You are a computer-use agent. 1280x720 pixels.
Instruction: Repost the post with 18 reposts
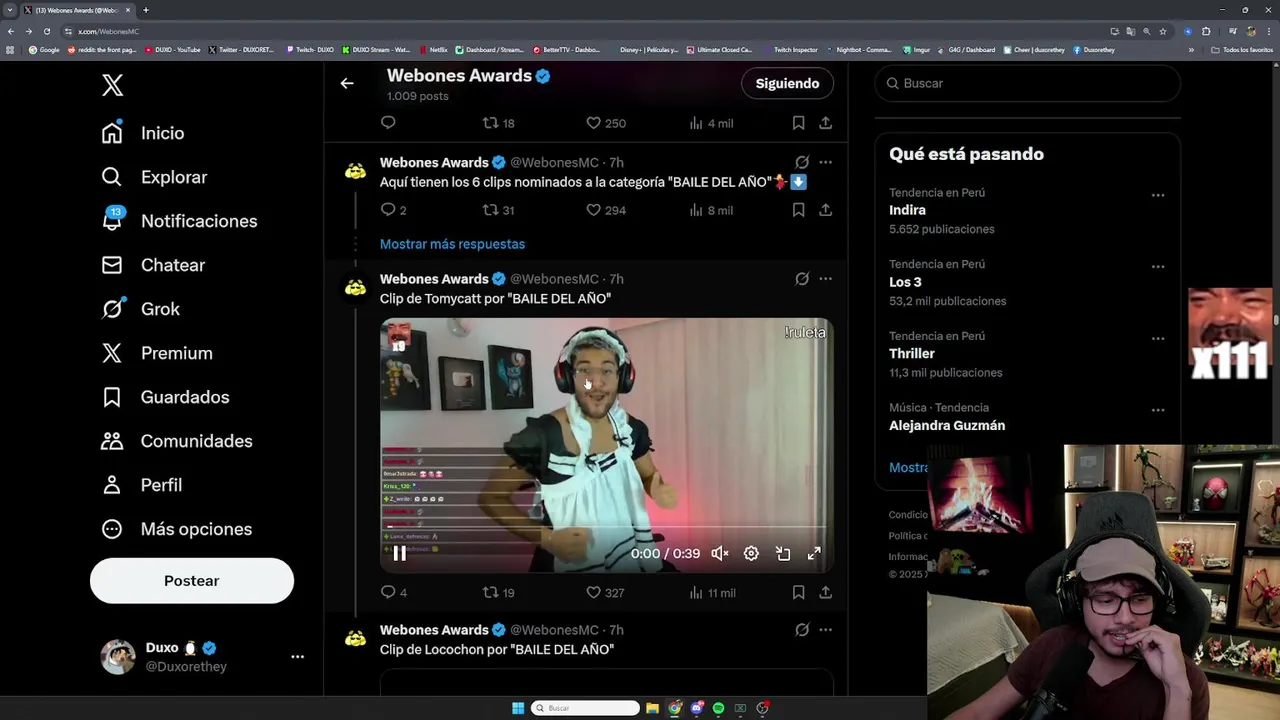tap(498, 123)
